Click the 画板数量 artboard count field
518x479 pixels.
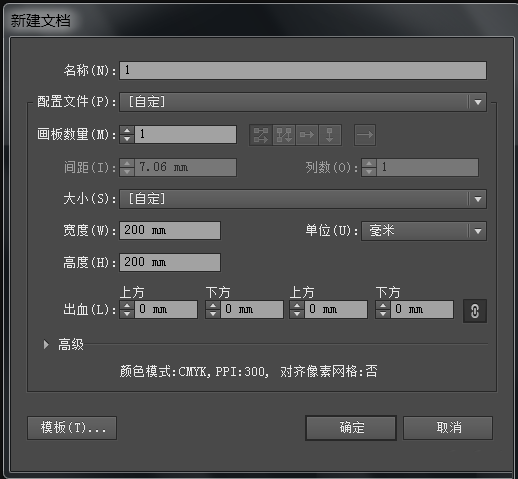click(x=185, y=134)
